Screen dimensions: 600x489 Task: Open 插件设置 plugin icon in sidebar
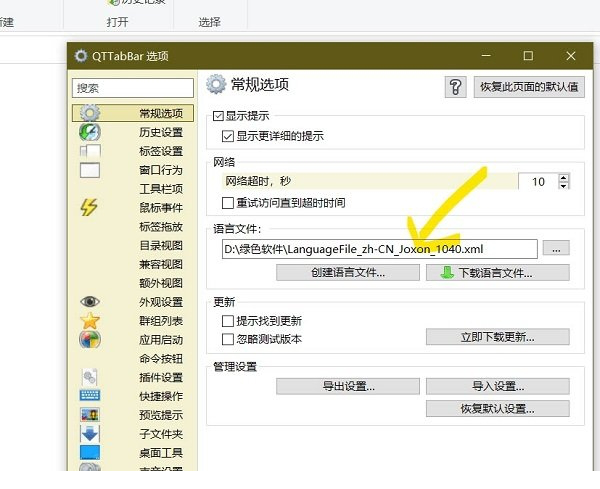coord(90,377)
